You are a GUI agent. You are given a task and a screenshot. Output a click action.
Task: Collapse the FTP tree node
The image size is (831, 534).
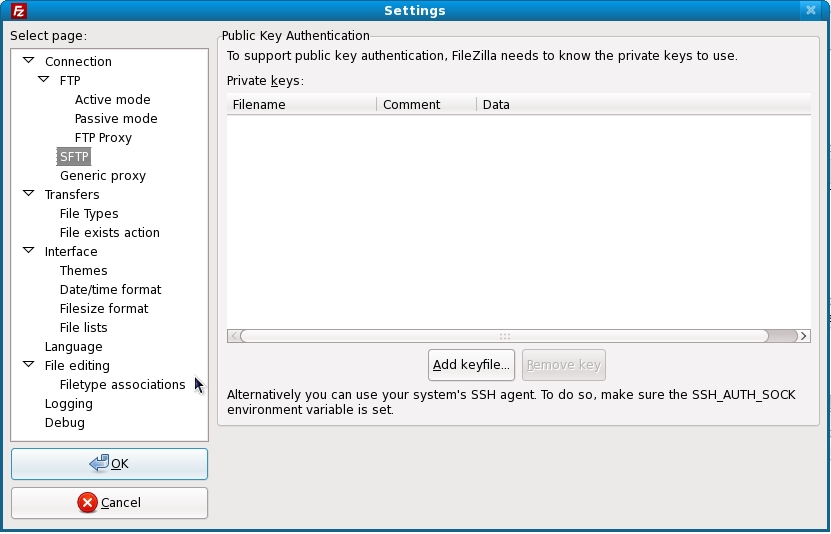(43, 79)
